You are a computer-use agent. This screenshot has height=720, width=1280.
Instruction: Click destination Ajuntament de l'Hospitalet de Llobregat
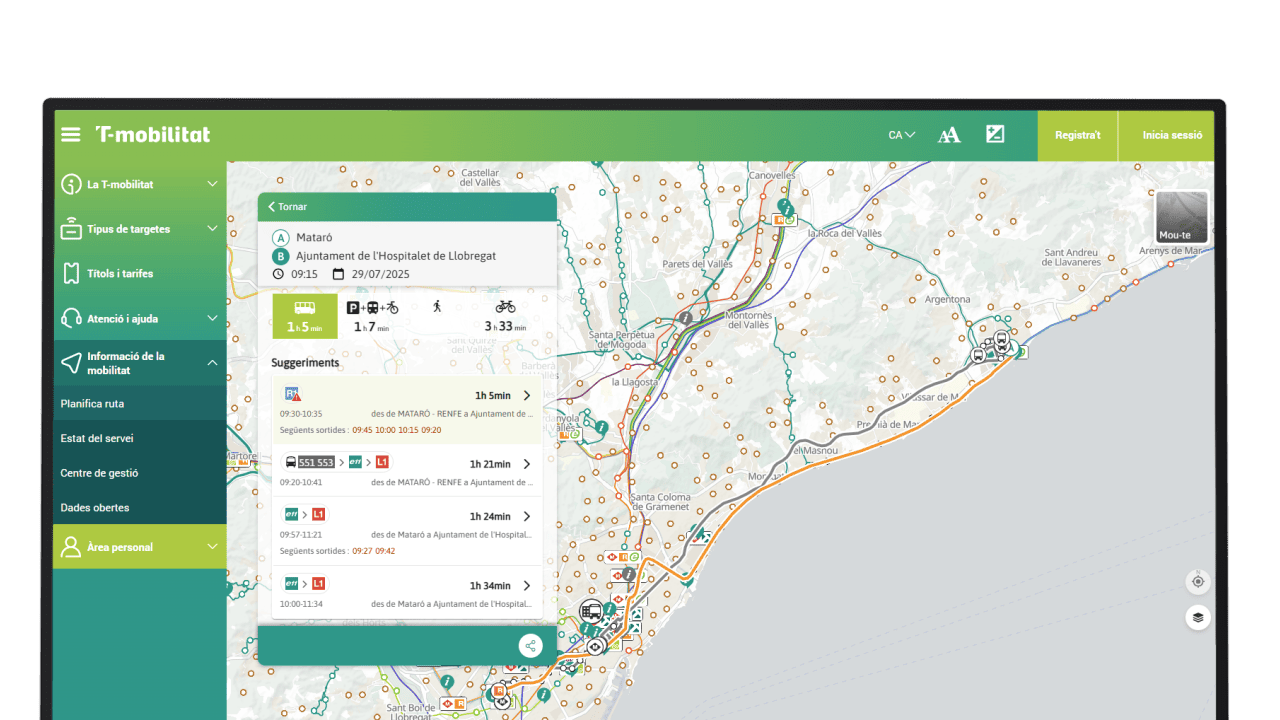tap(396, 256)
